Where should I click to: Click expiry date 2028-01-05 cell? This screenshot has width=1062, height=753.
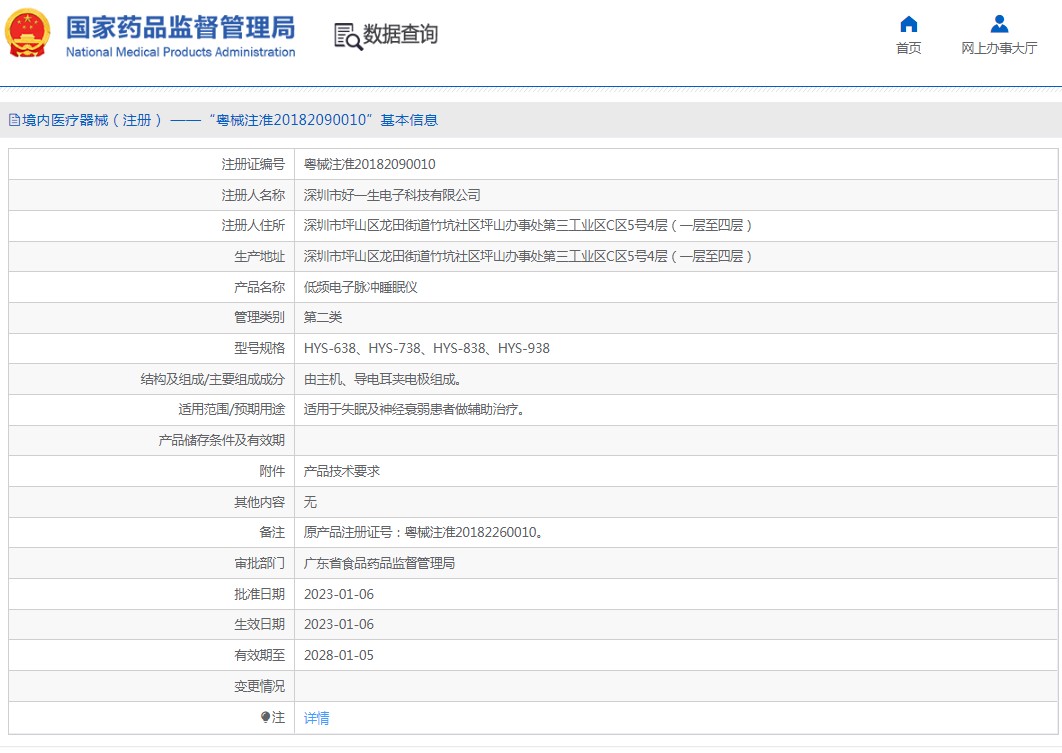[338, 655]
